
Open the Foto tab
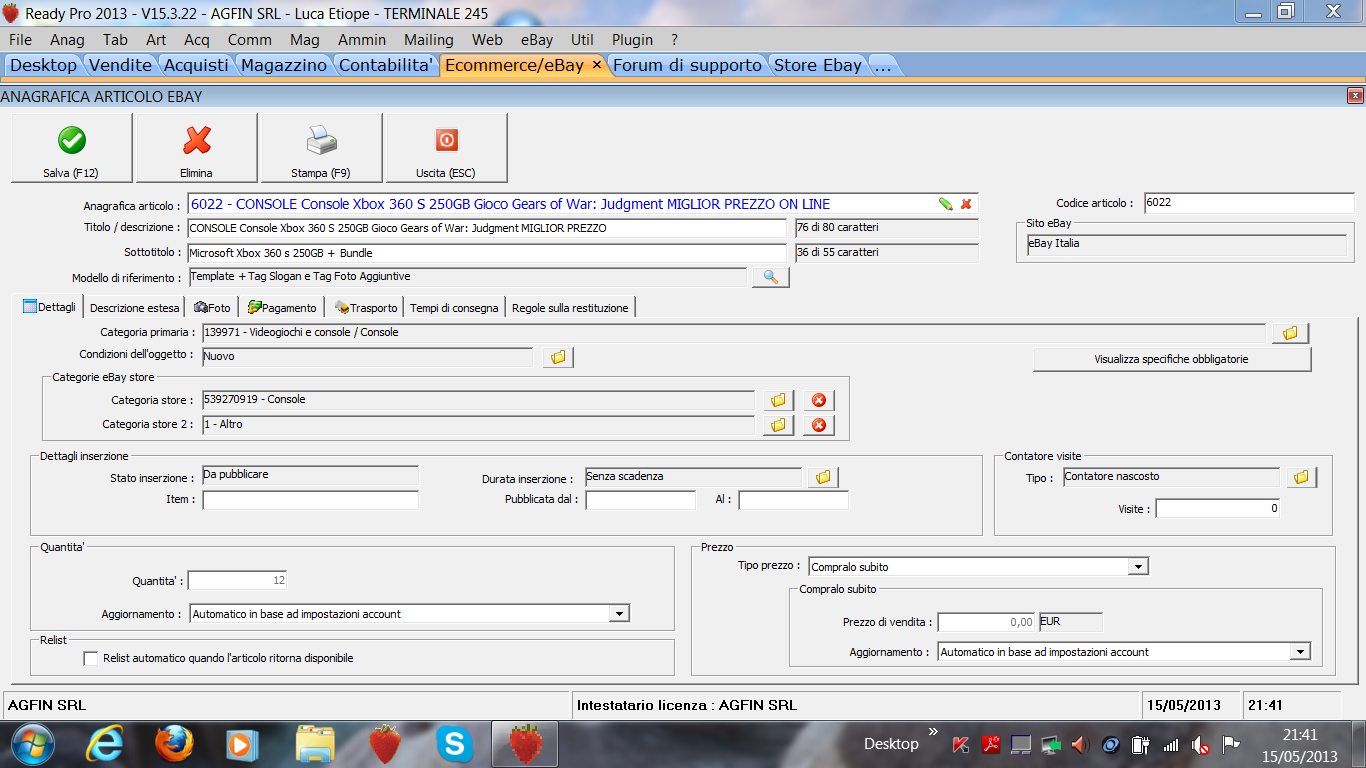coord(212,307)
